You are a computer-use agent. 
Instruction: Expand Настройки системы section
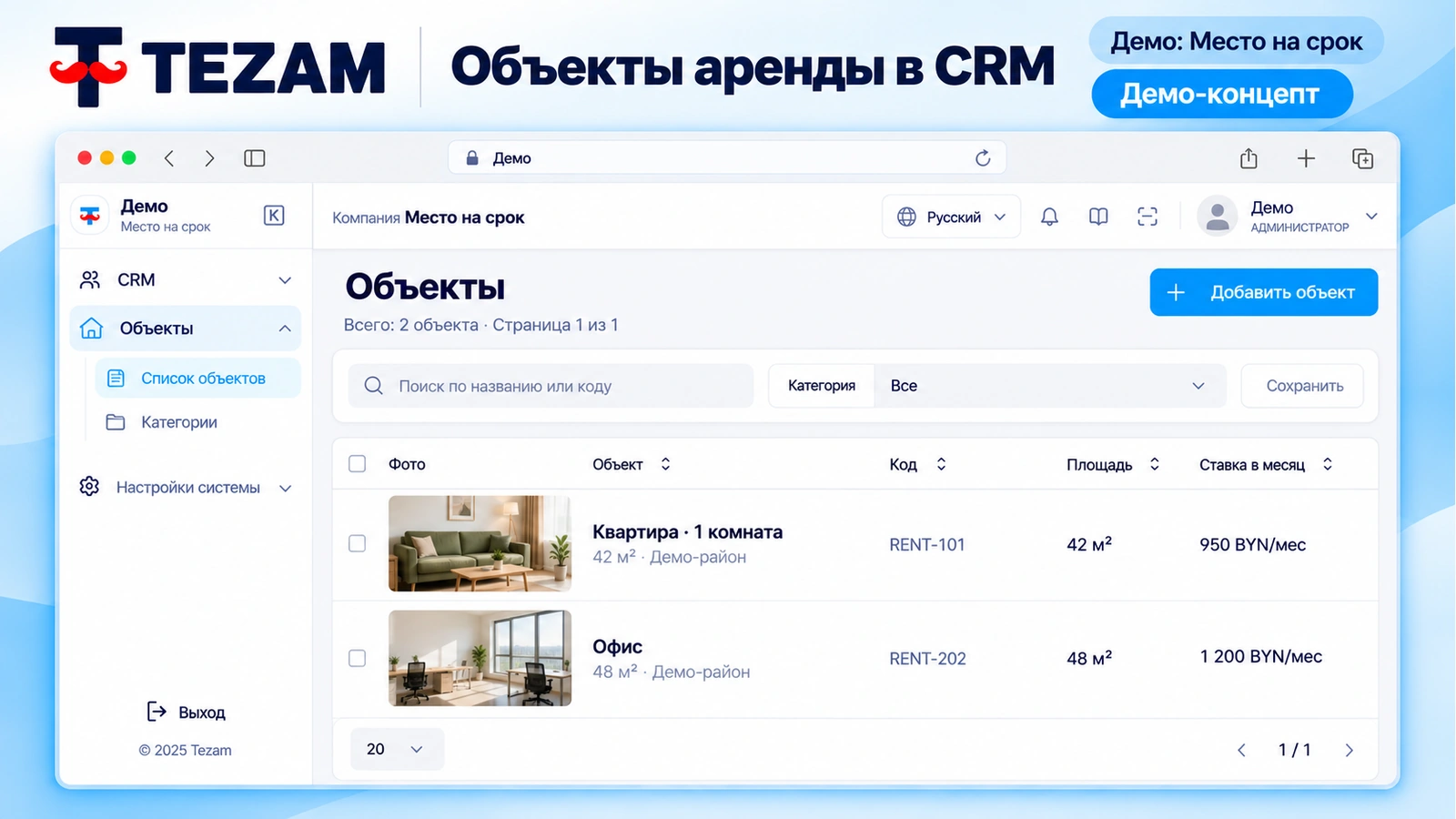[x=186, y=488]
